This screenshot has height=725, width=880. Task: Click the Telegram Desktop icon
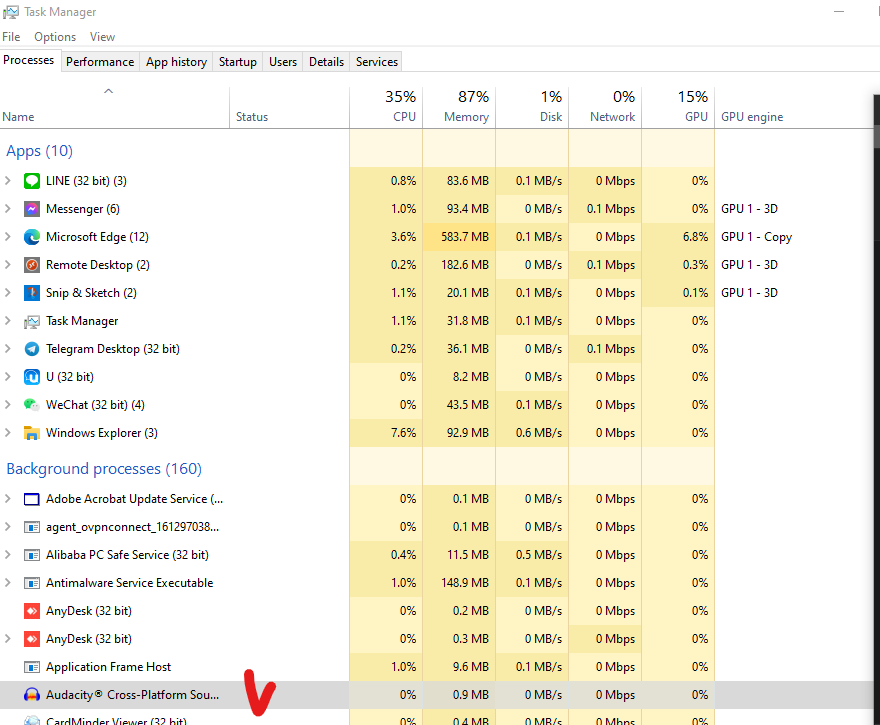[32, 349]
